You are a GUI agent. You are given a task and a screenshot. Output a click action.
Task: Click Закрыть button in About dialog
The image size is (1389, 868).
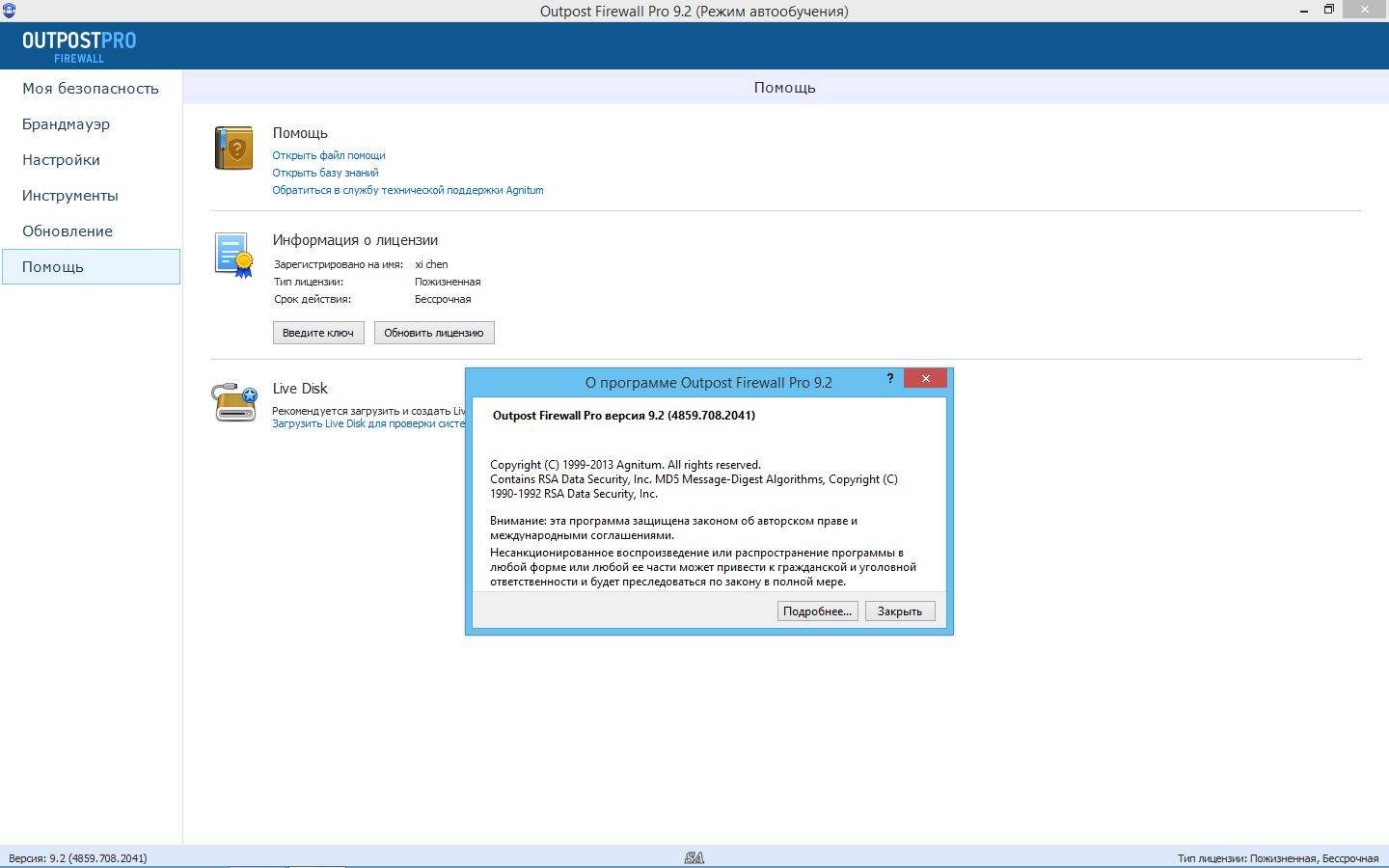pos(900,610)
